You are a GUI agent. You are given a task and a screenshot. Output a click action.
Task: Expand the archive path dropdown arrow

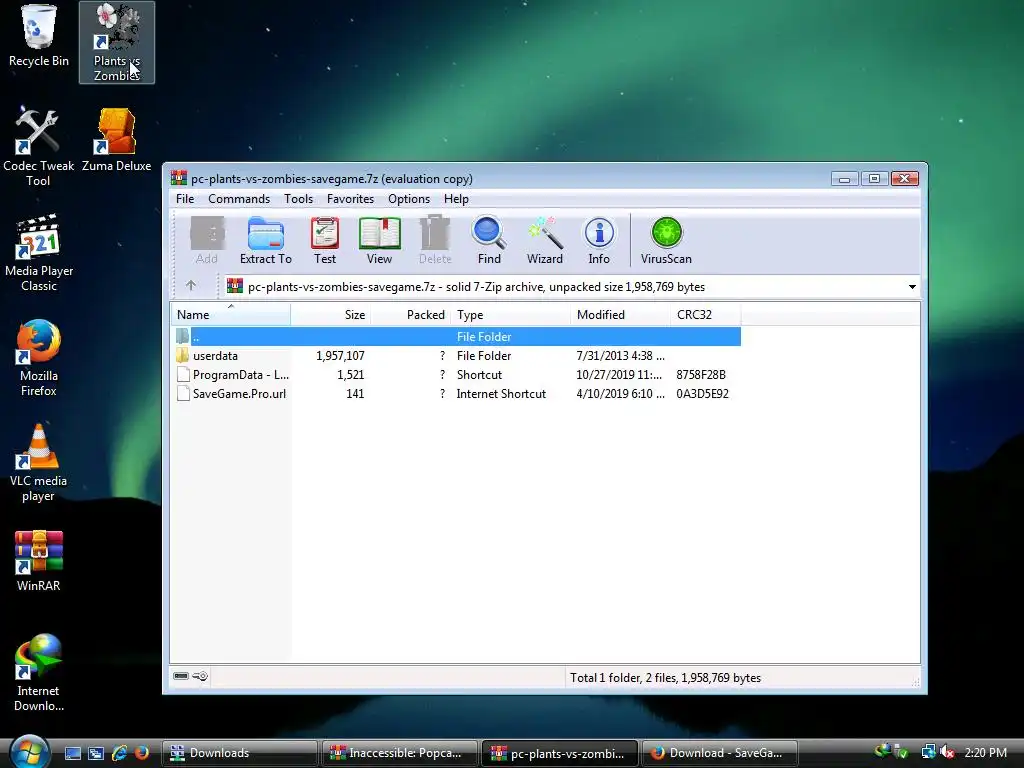[x=912, y=287]
